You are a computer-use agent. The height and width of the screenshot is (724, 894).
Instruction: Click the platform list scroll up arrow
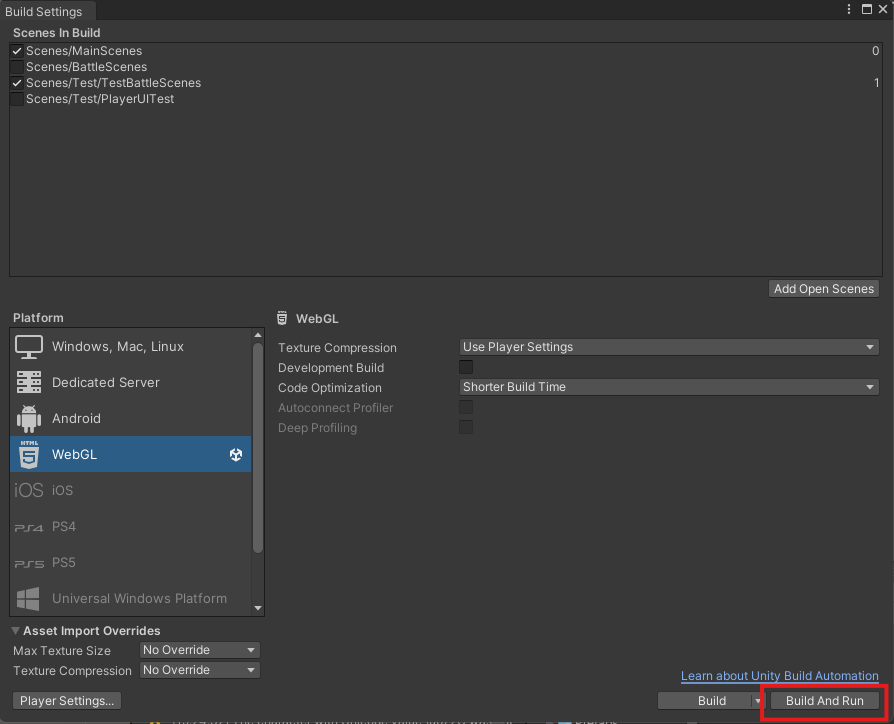258,335
